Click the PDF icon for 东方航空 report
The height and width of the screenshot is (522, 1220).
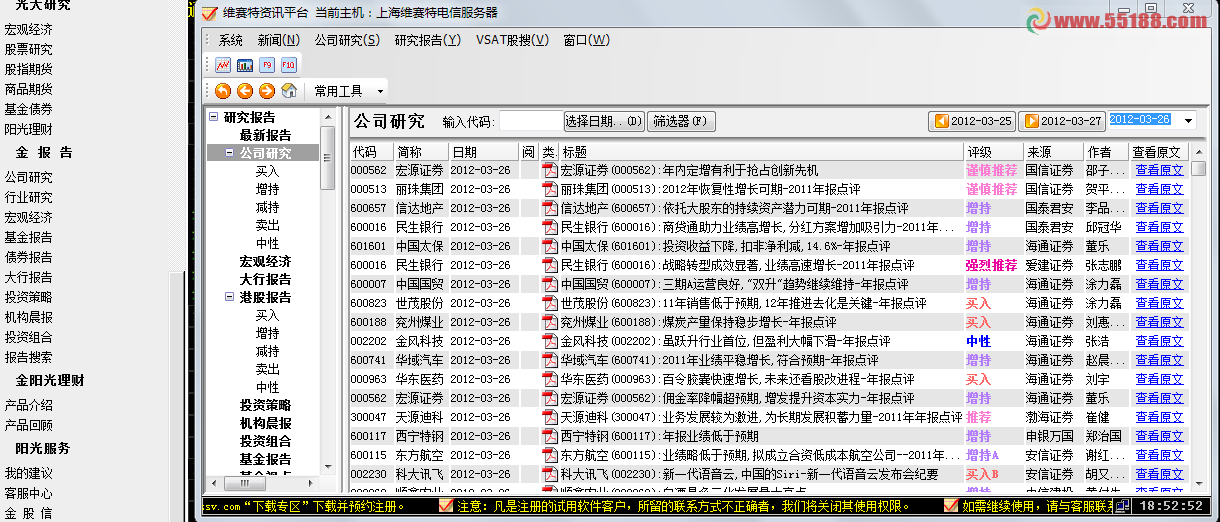(549, 455)
